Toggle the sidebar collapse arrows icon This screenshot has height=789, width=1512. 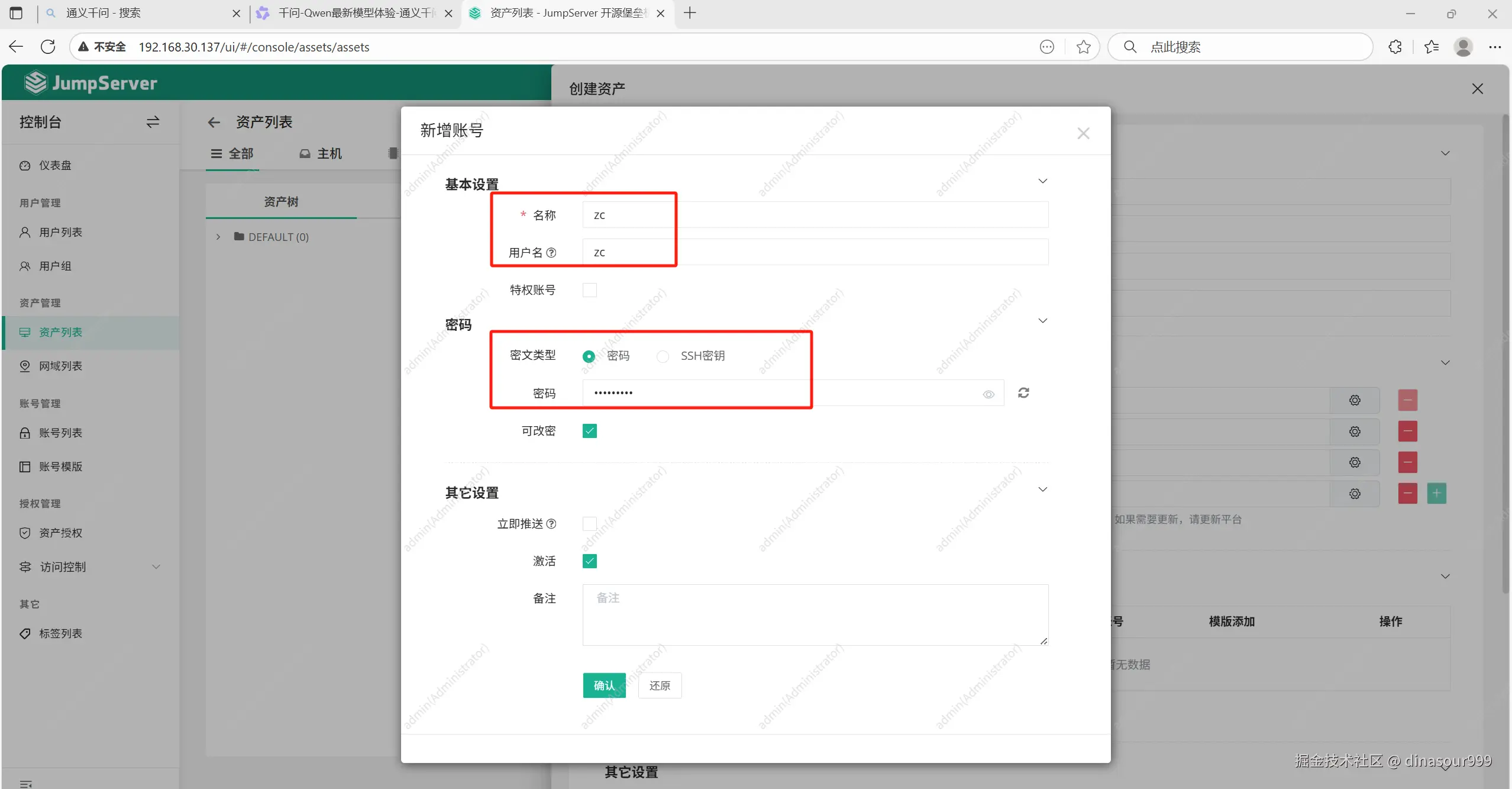point(153,122)
